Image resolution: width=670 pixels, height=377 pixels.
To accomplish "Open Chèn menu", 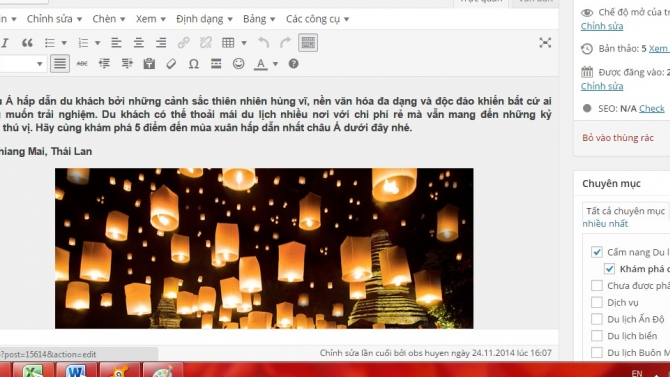I will (x=109, y=19).
